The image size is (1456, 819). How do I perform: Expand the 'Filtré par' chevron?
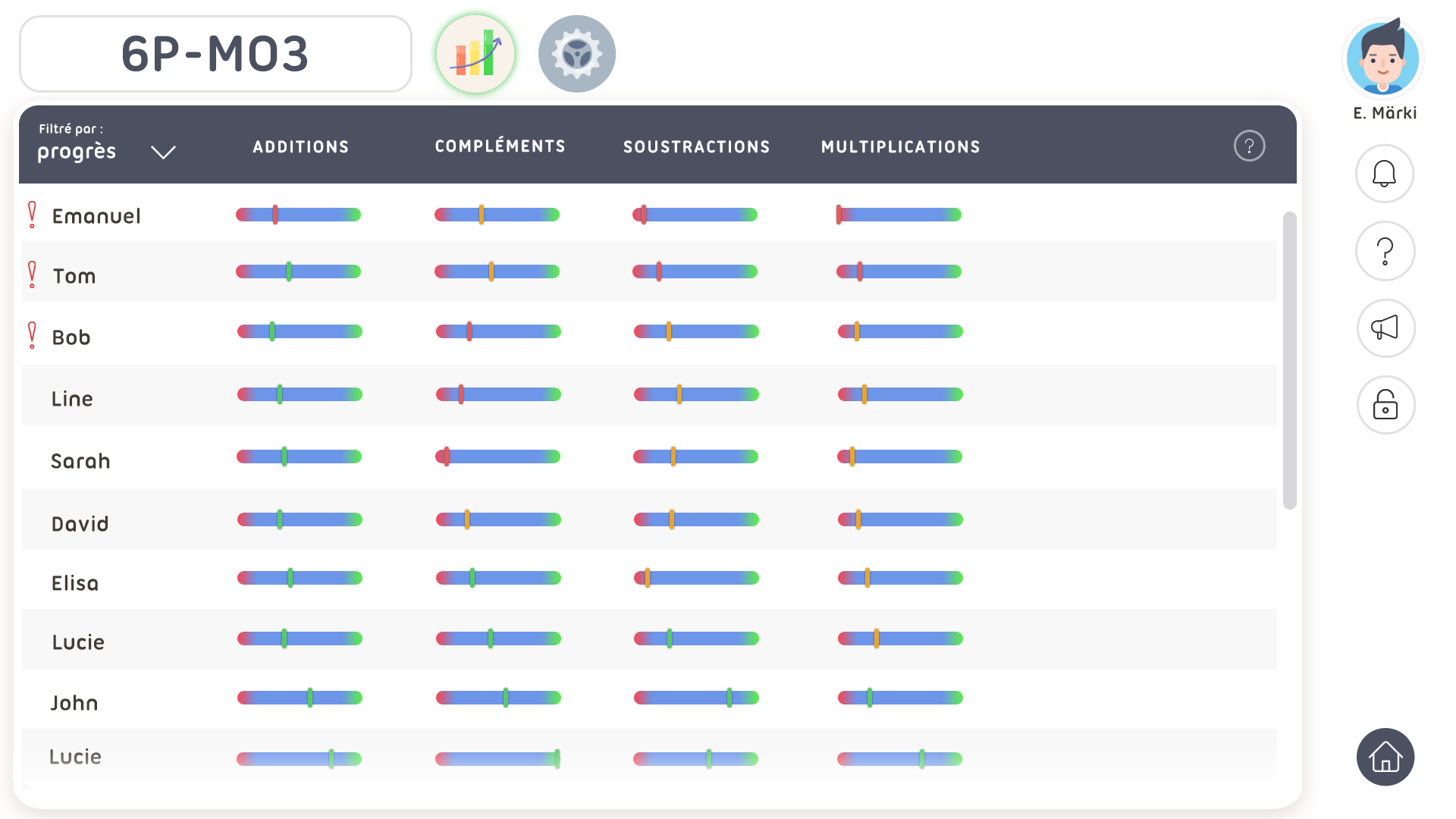tap(163, 152)
